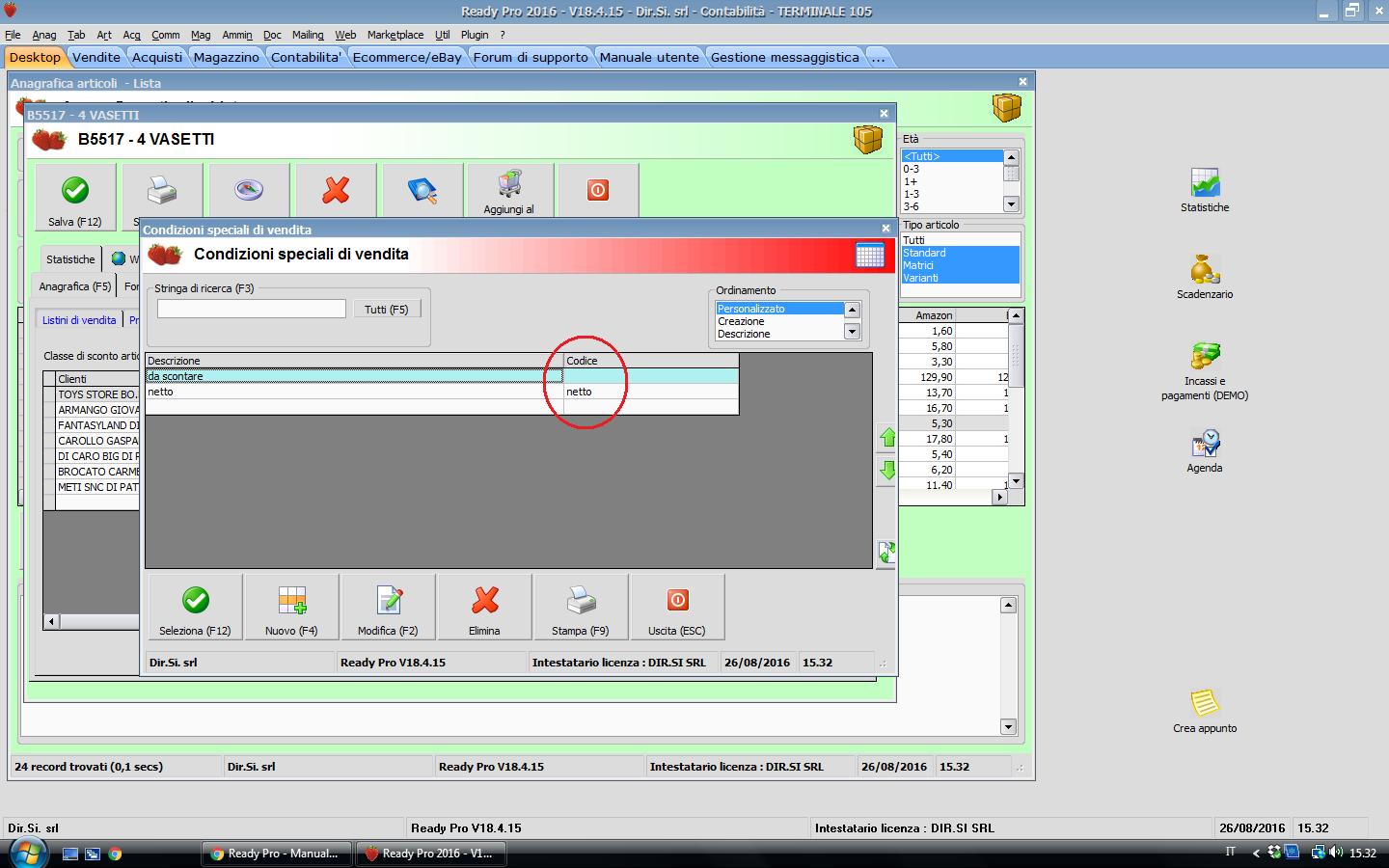Screen dimensions: 1389x868
Task: Click the Età list scroll-up arrow
Action: point(1011,157)
